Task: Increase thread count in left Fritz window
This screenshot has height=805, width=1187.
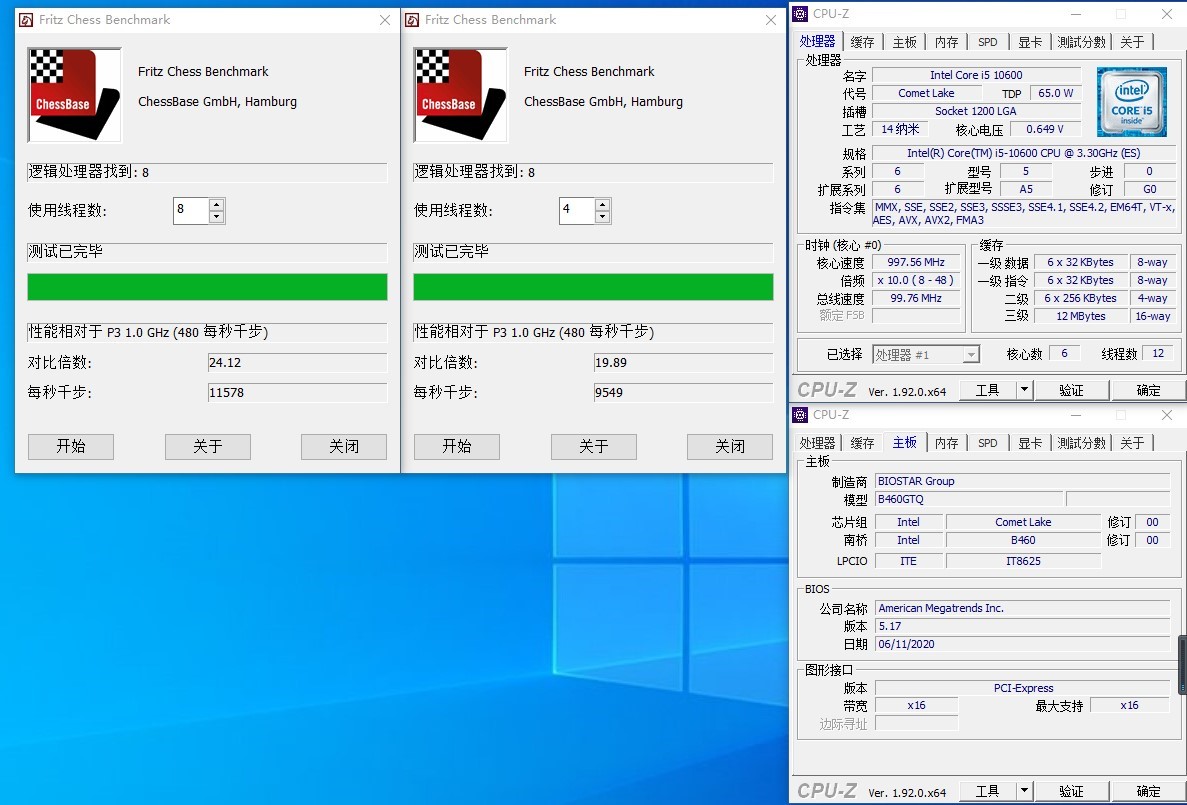Action: click(x=217, y=204)
